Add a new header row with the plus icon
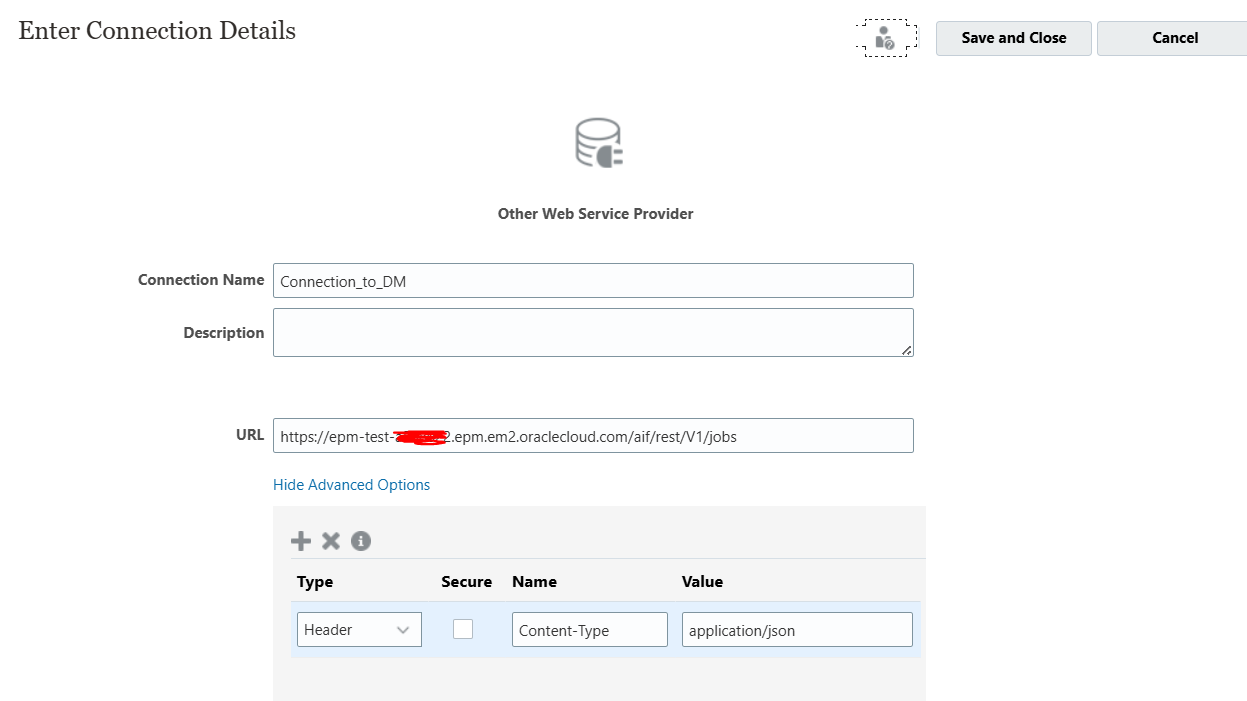1247x701 pixels. (x=301, y=540)
